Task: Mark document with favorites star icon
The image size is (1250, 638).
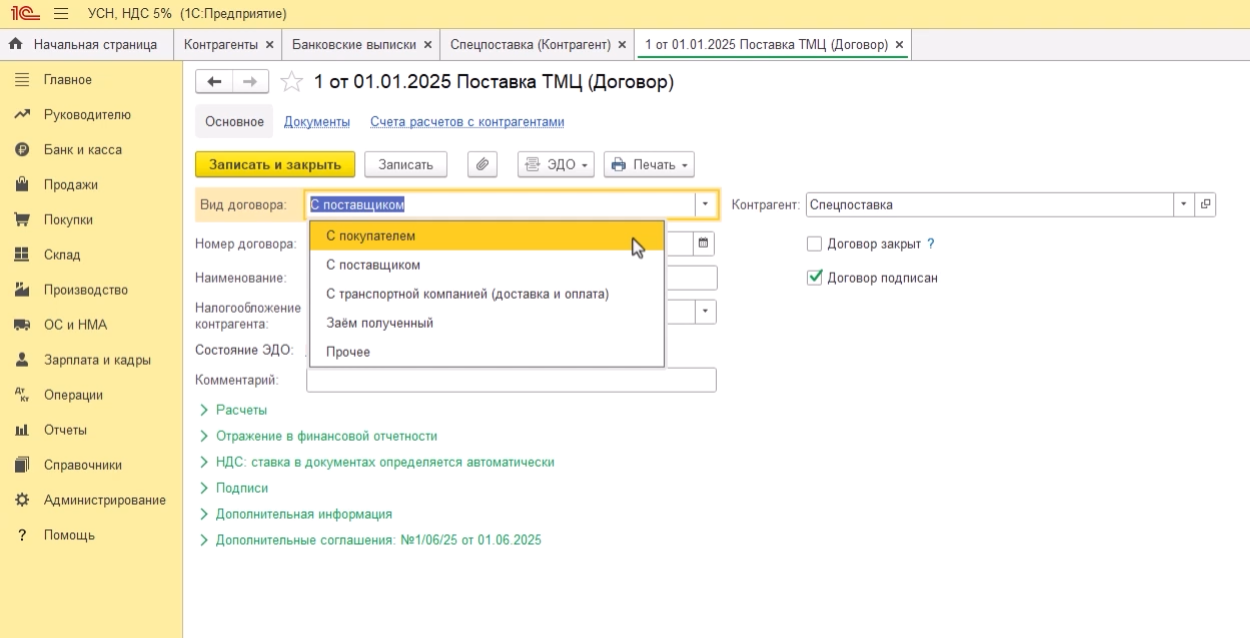Action: click(x=291, y=82)
